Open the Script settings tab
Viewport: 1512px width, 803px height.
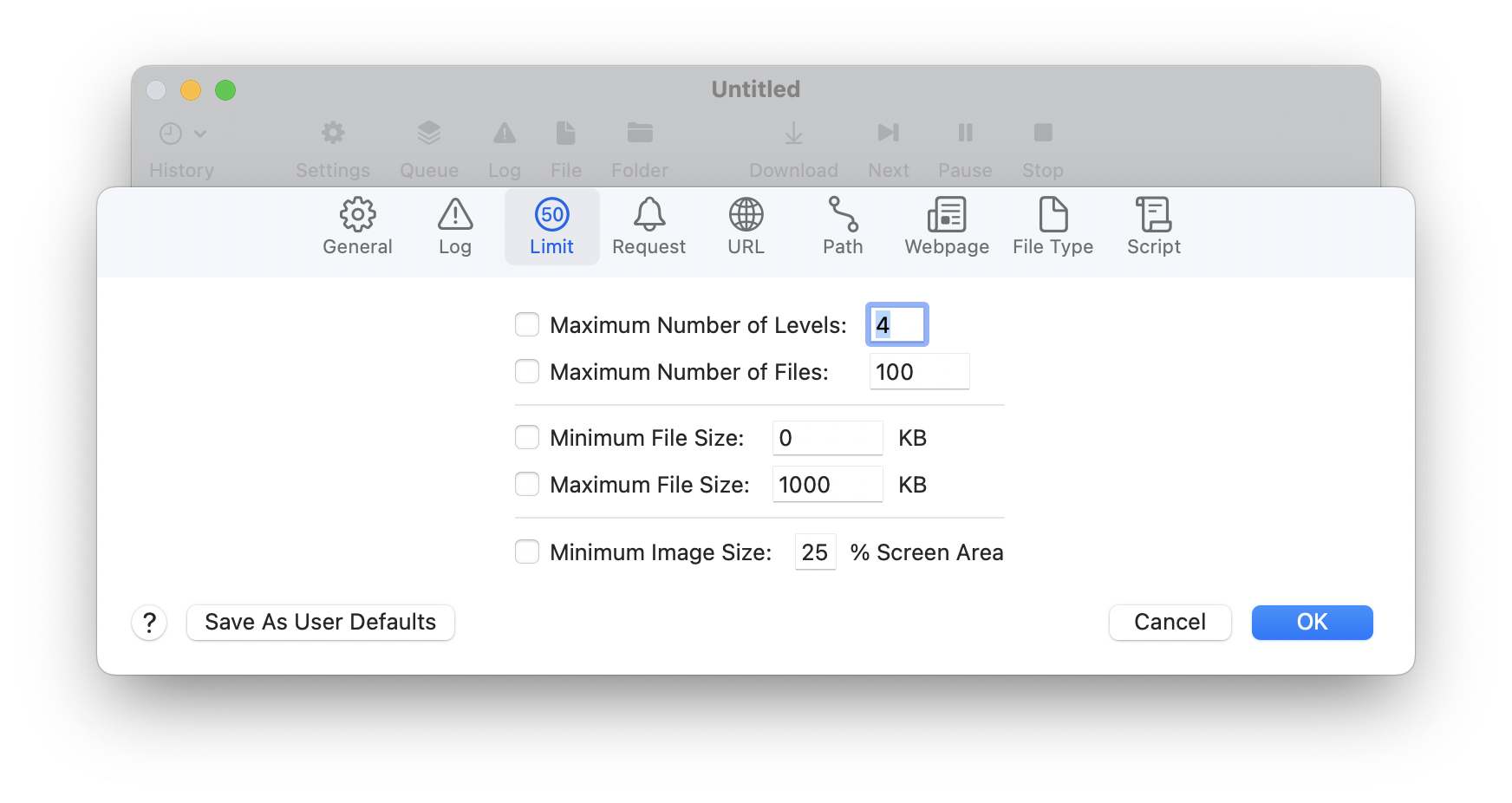[1153, 226]
